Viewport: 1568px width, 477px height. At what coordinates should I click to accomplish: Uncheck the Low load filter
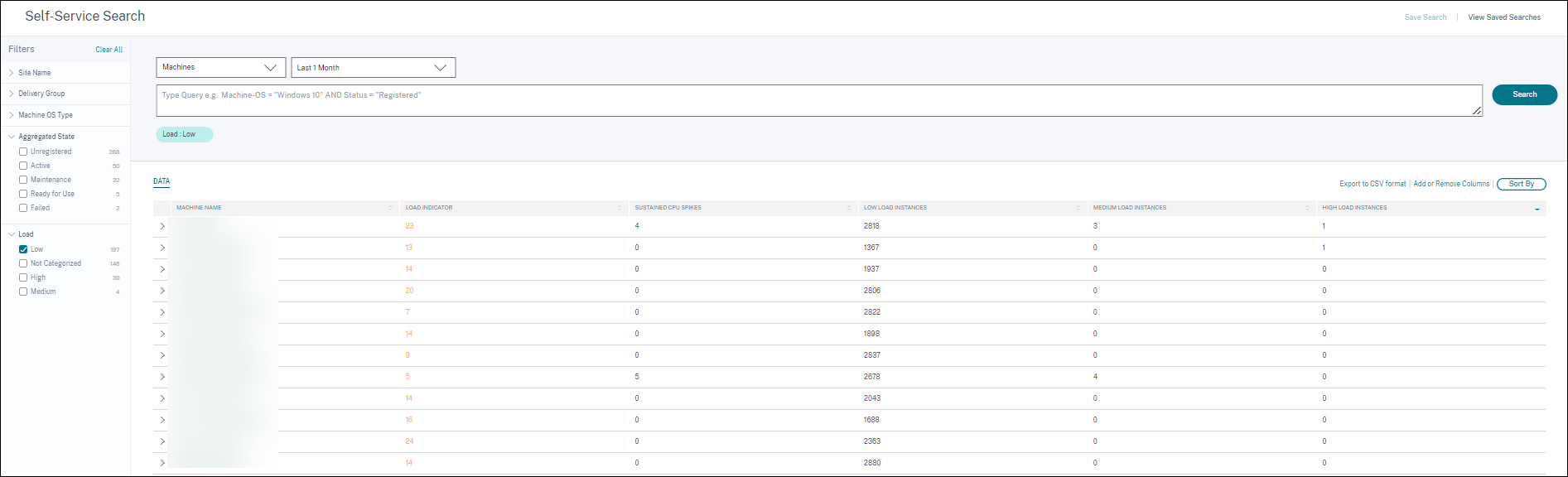click(x=23, y=249)
